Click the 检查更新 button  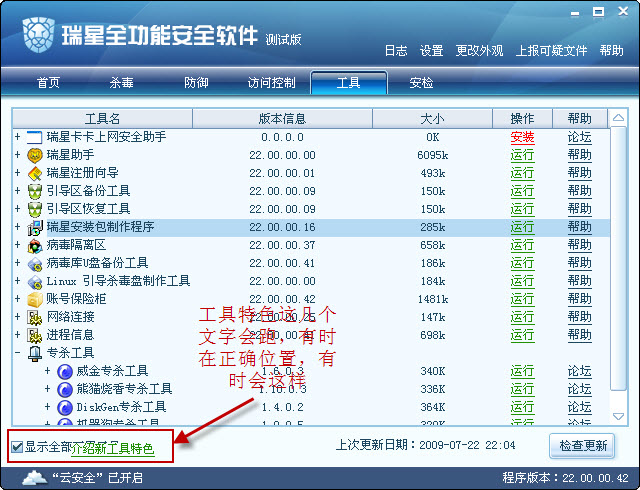pyautogui.click(x=582, y=445)
